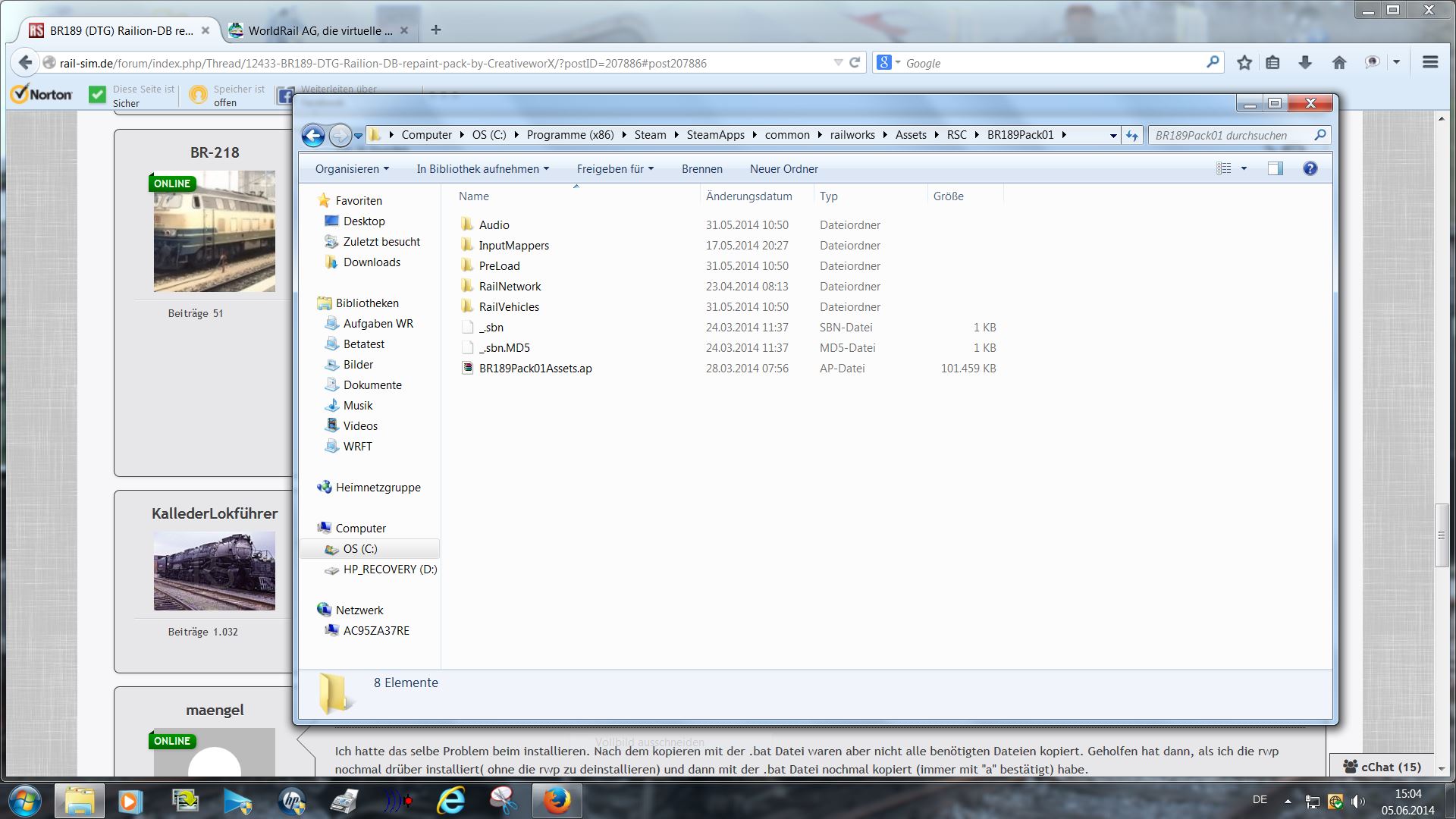Open the Organisieren dropdown menu
Viewport: 1456px width, 819px height.
[x=352, y=169]
